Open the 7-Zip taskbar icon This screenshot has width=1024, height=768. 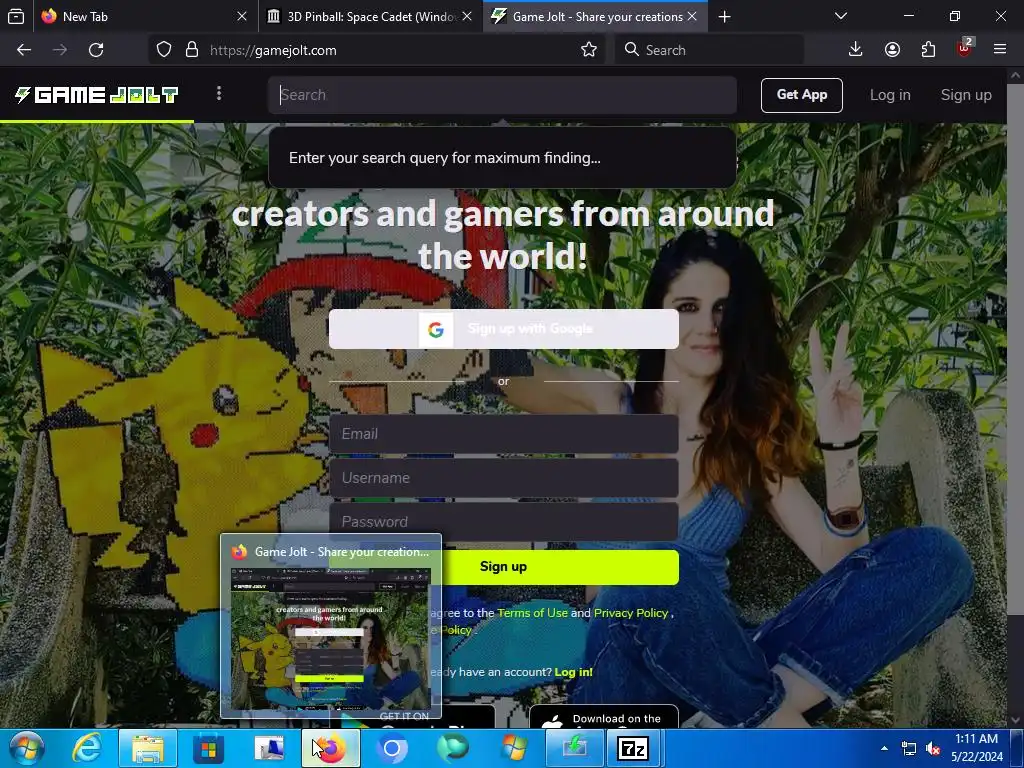633,748
